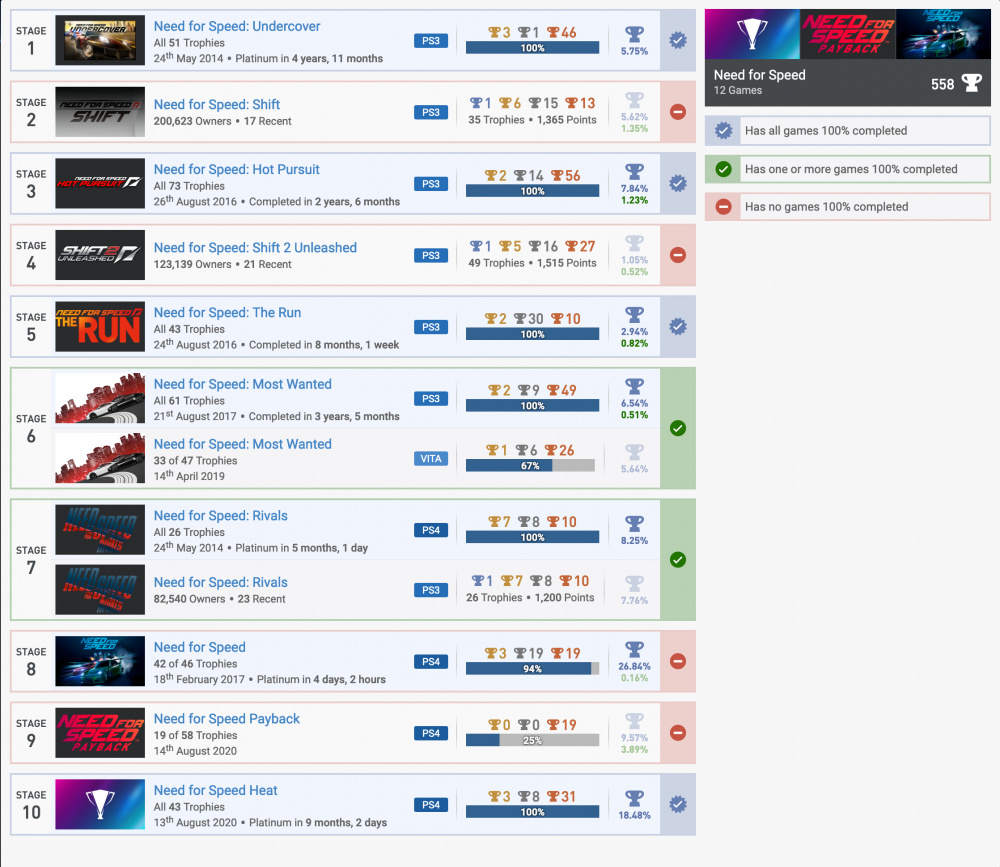Click the PS4 platform badge for Payback
The image size is (1000, 867).
click(430, 733)
